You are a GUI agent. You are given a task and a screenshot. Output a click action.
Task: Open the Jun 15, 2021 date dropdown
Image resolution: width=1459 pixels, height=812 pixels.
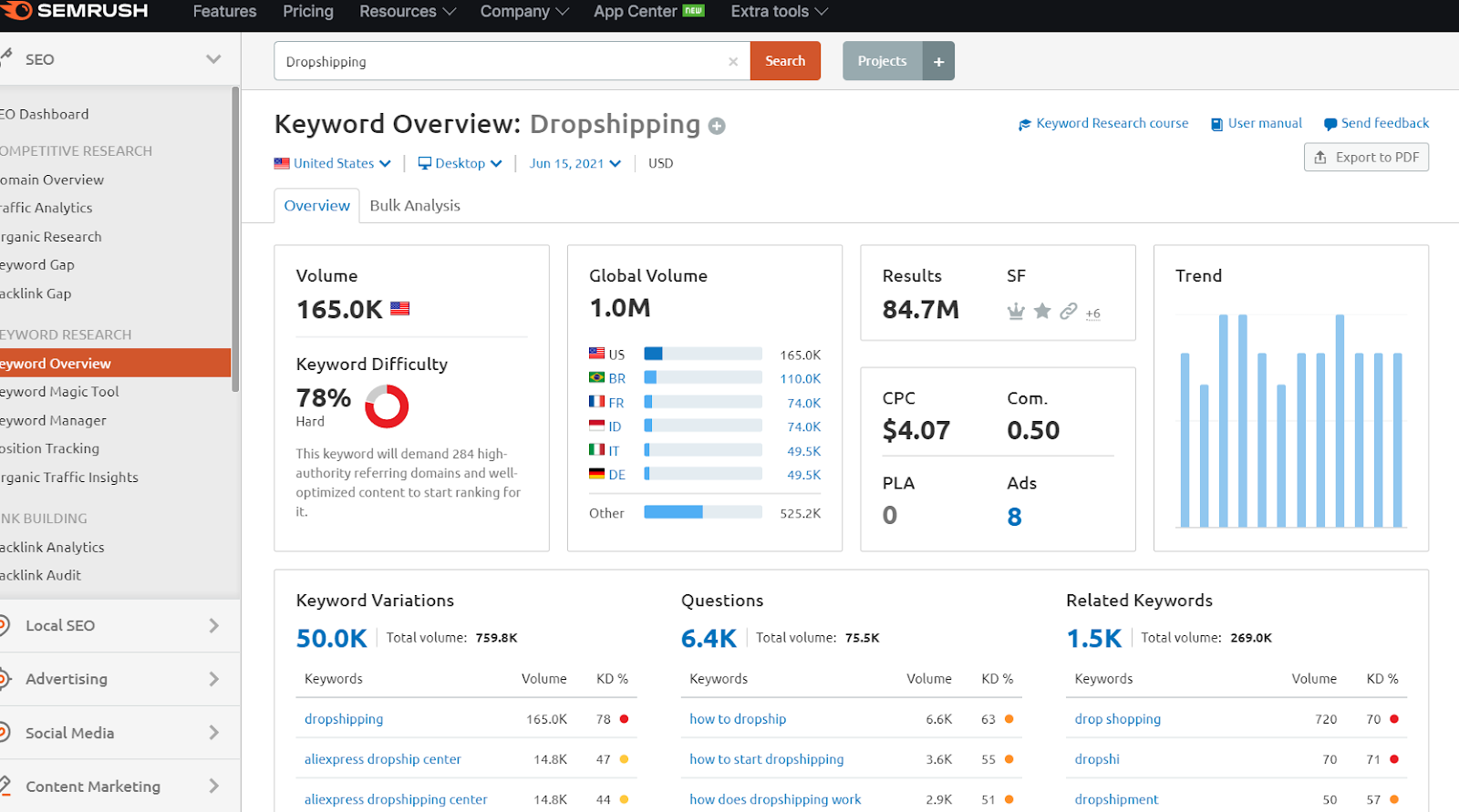pos(575,163)
